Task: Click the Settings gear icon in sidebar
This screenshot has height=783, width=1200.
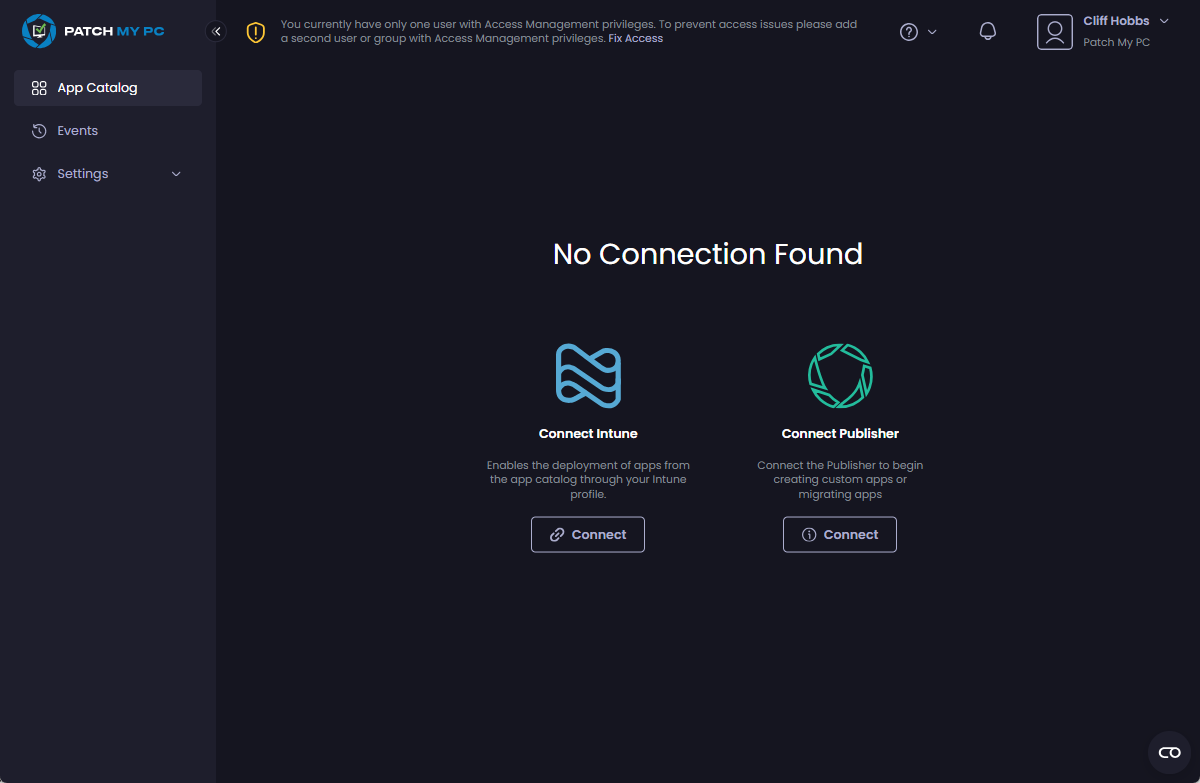Action: (x=39, y=174)
